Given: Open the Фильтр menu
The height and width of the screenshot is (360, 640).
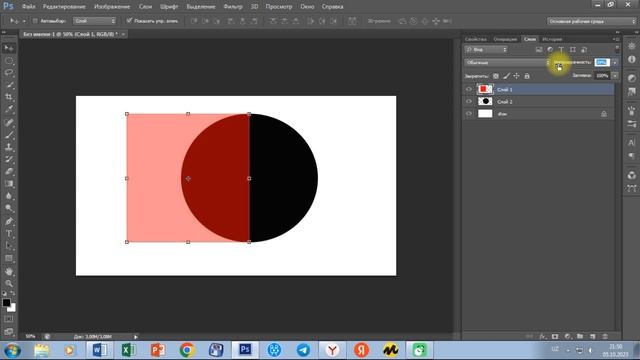Looking at the screenshot, I should (x=233, y=7).
